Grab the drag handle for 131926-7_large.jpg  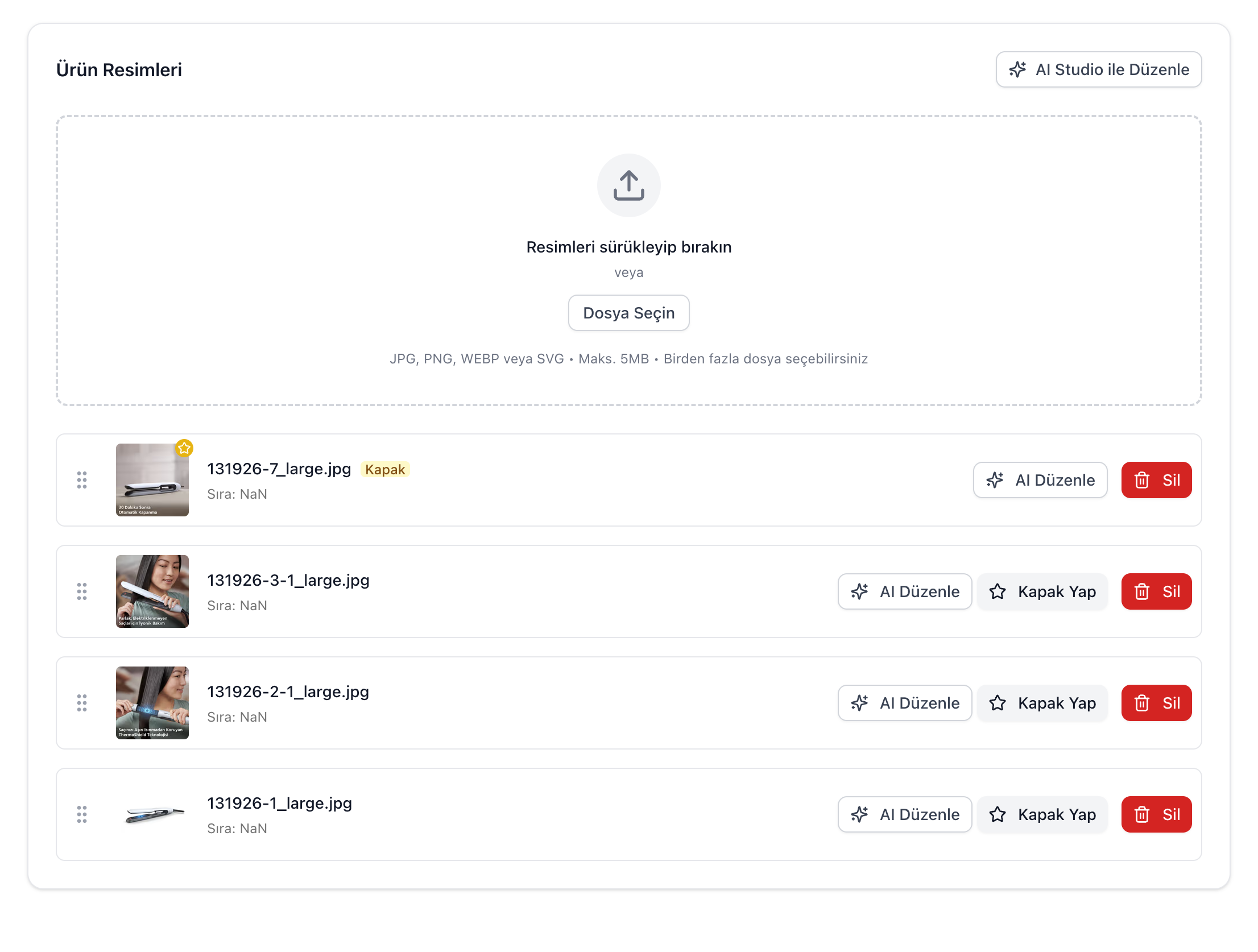(82, 480)
